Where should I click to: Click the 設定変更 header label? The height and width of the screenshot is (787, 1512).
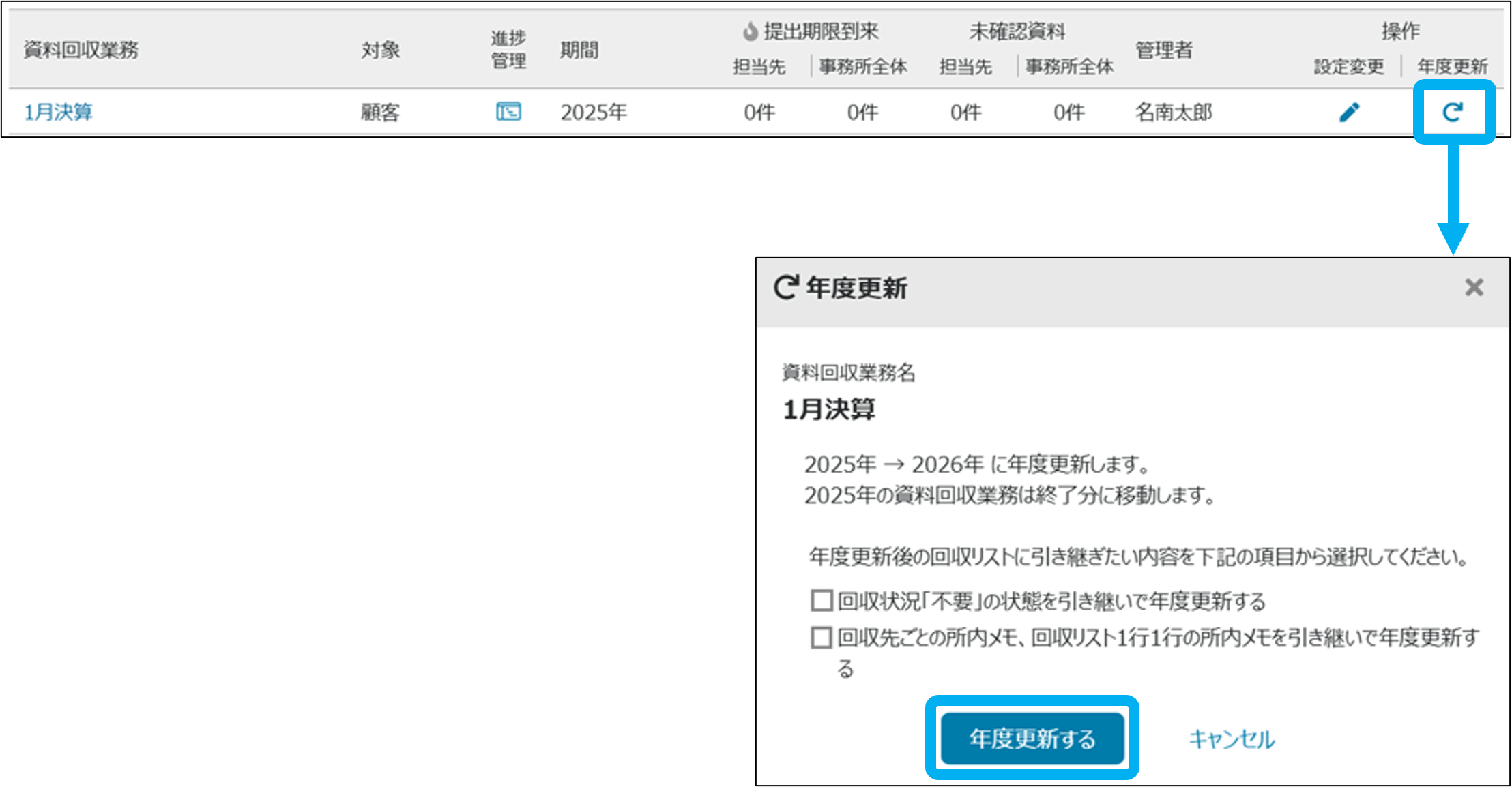1349,67
